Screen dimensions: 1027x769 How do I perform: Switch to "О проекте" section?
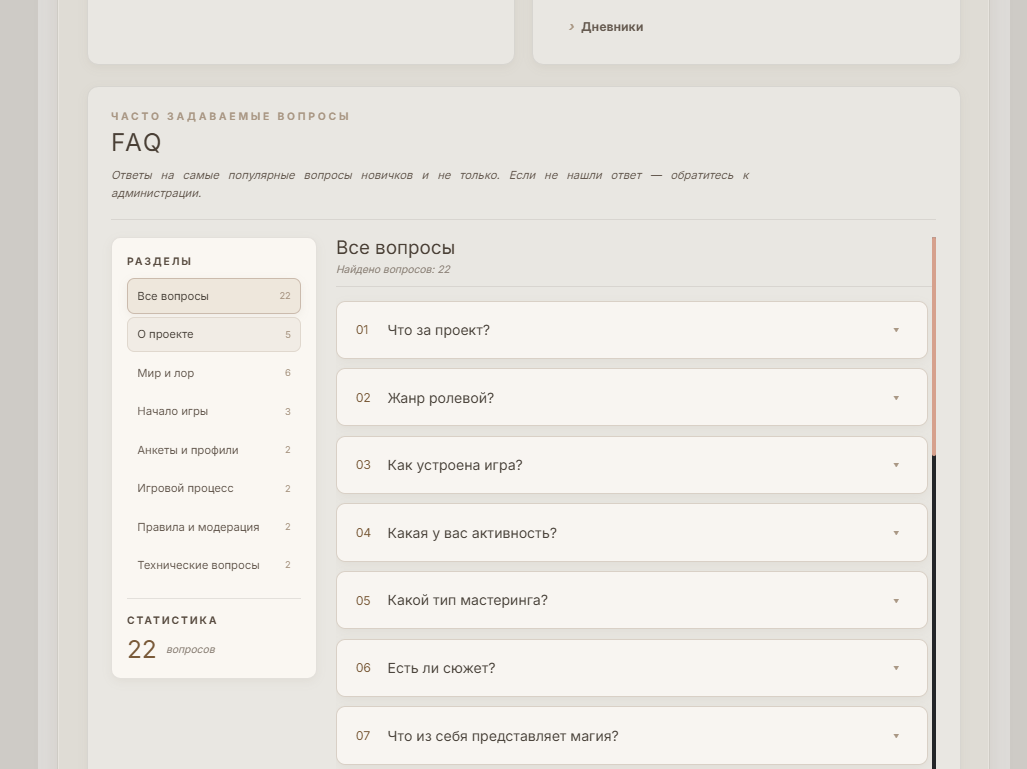coord(214,335)
